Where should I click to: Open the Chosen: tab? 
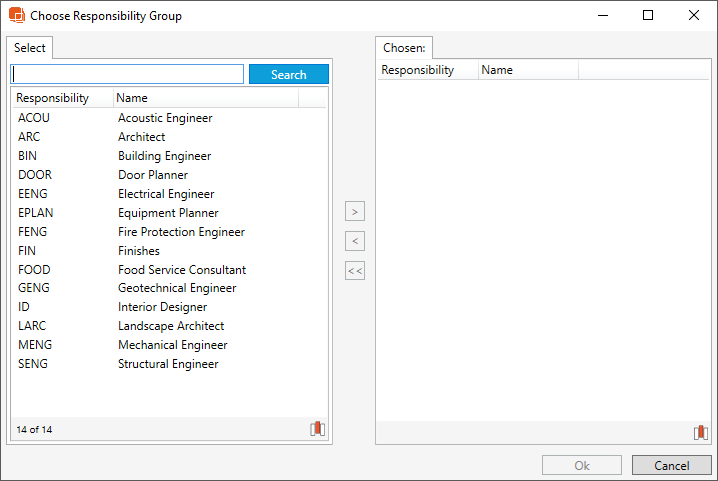[x=404, y=48]
